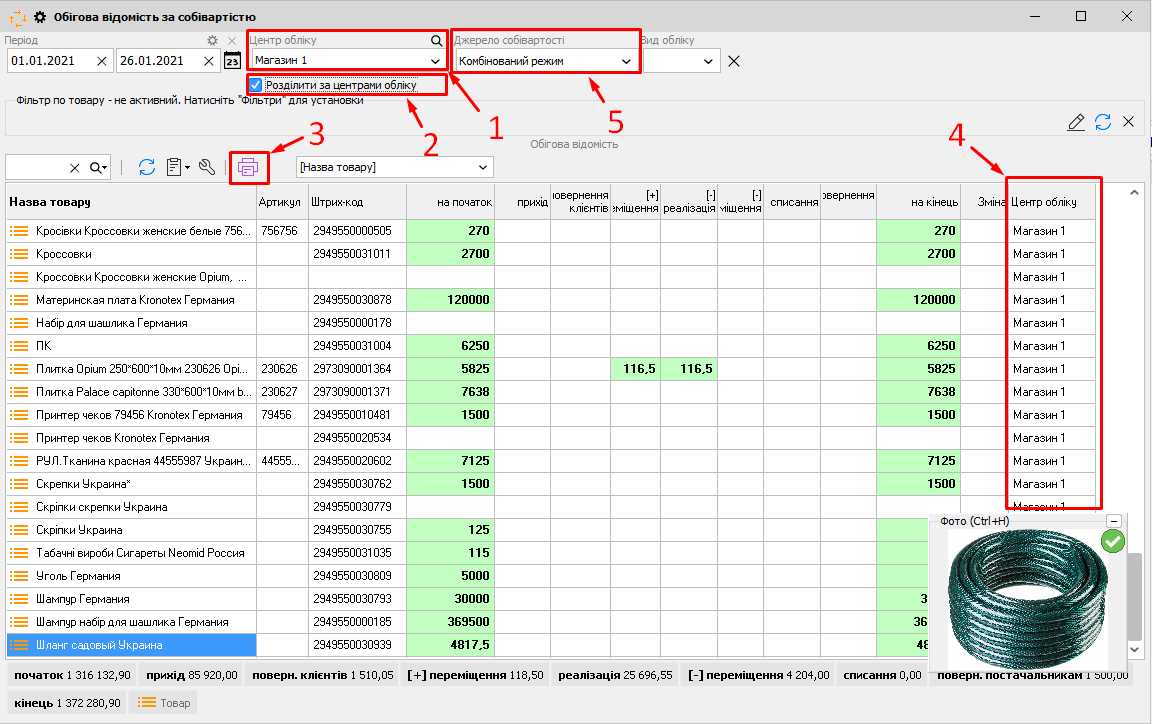Expand the [Назва товару] sort dropdown
Image resolution: width=1152 pixels, height=724 pixels.
tap(483, 167)
